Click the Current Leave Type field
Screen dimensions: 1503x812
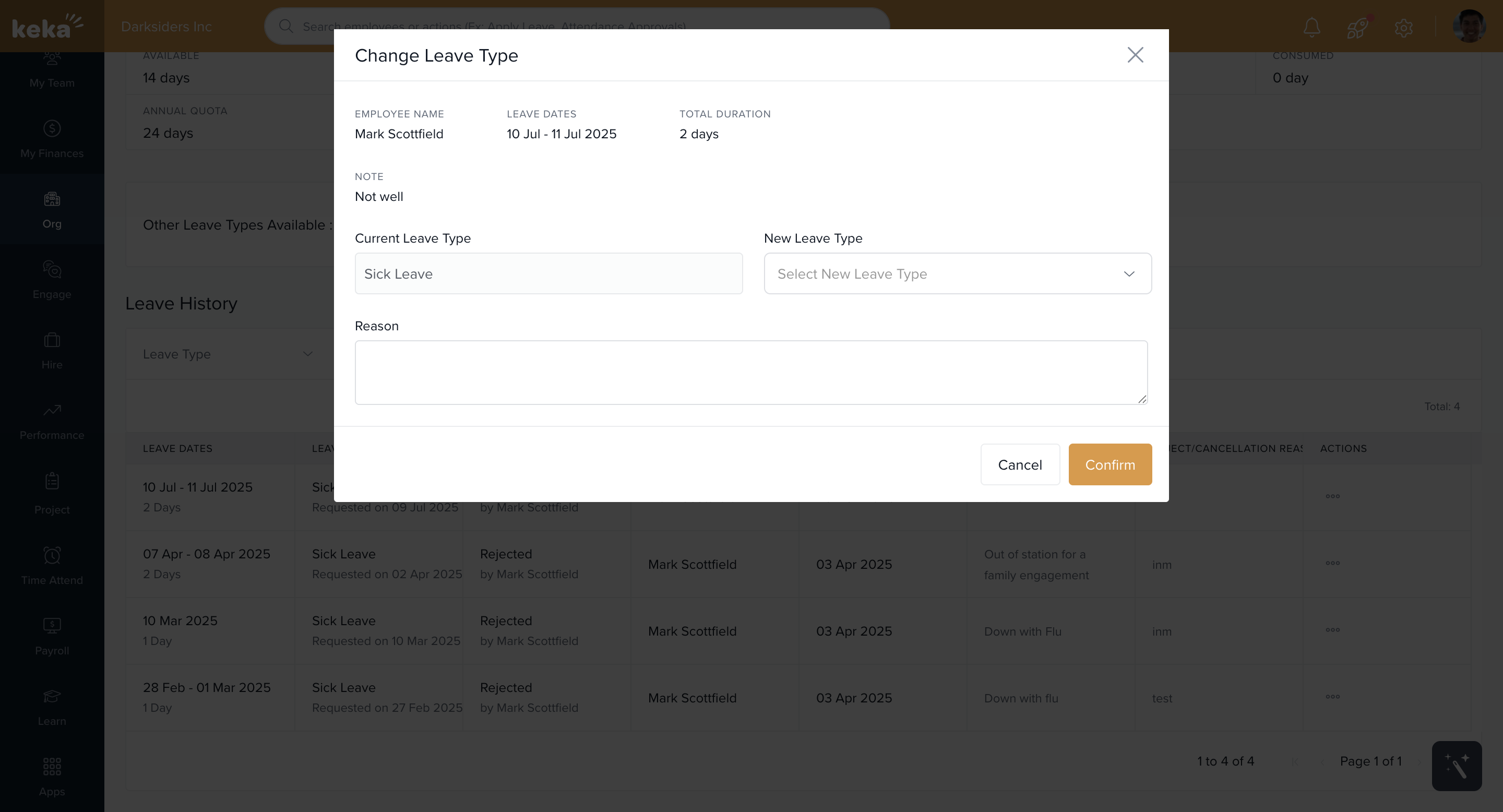[x=548, y=273]
